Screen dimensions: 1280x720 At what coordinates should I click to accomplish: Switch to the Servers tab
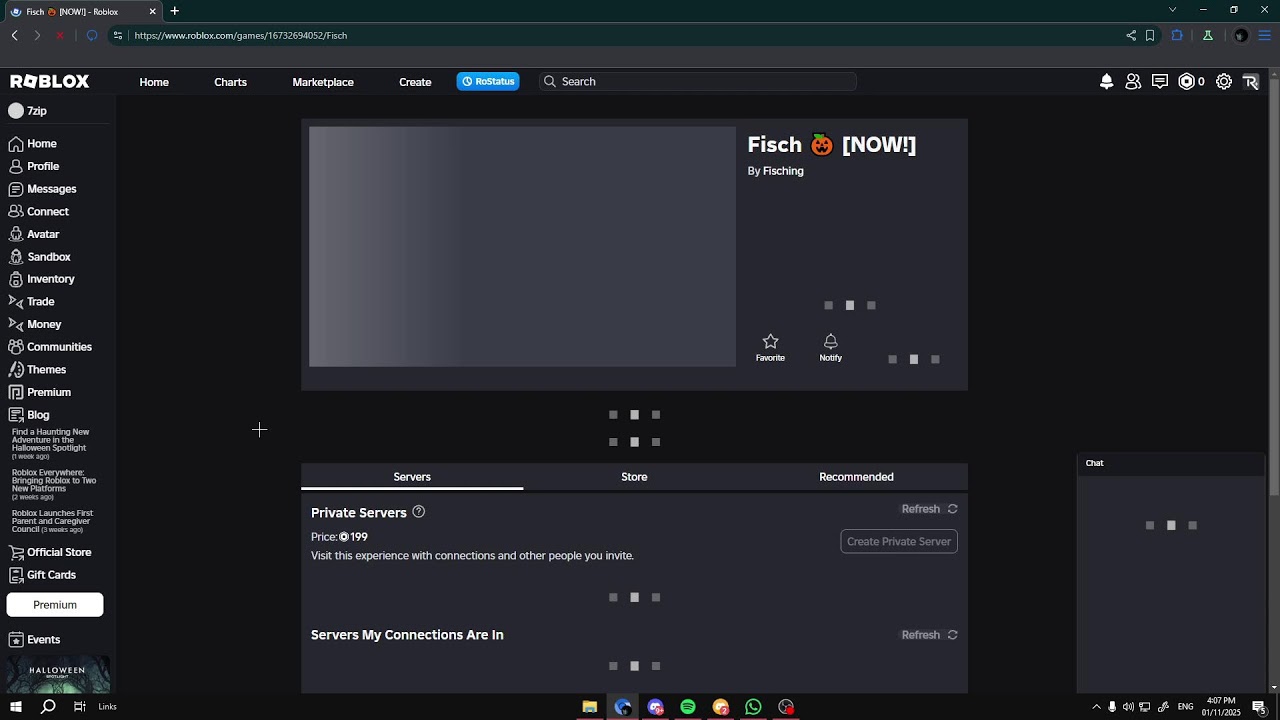(412, 477)
